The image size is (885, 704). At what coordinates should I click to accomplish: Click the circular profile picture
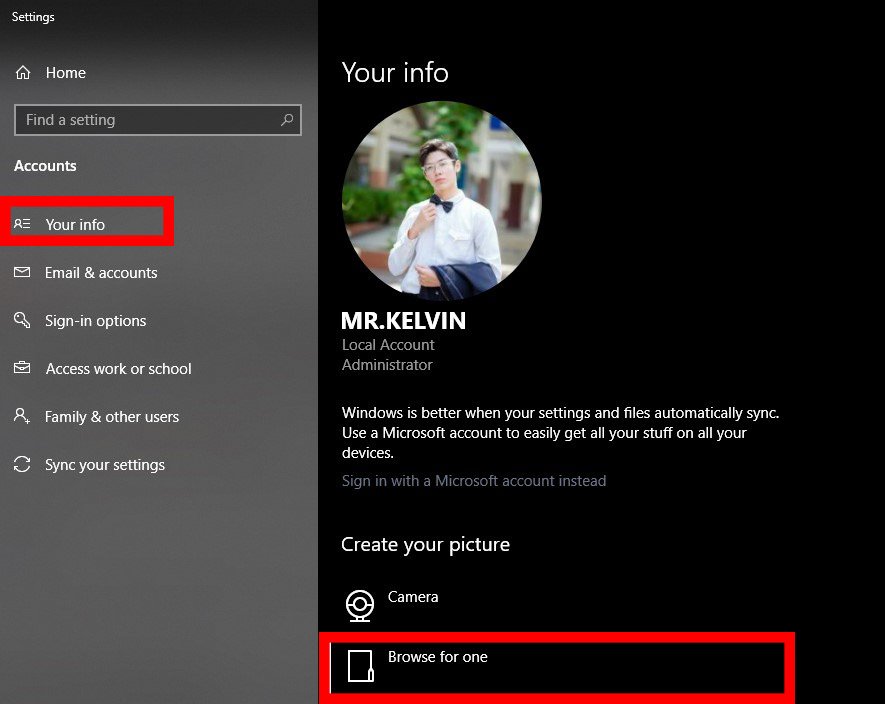click(x=441, y=200)
